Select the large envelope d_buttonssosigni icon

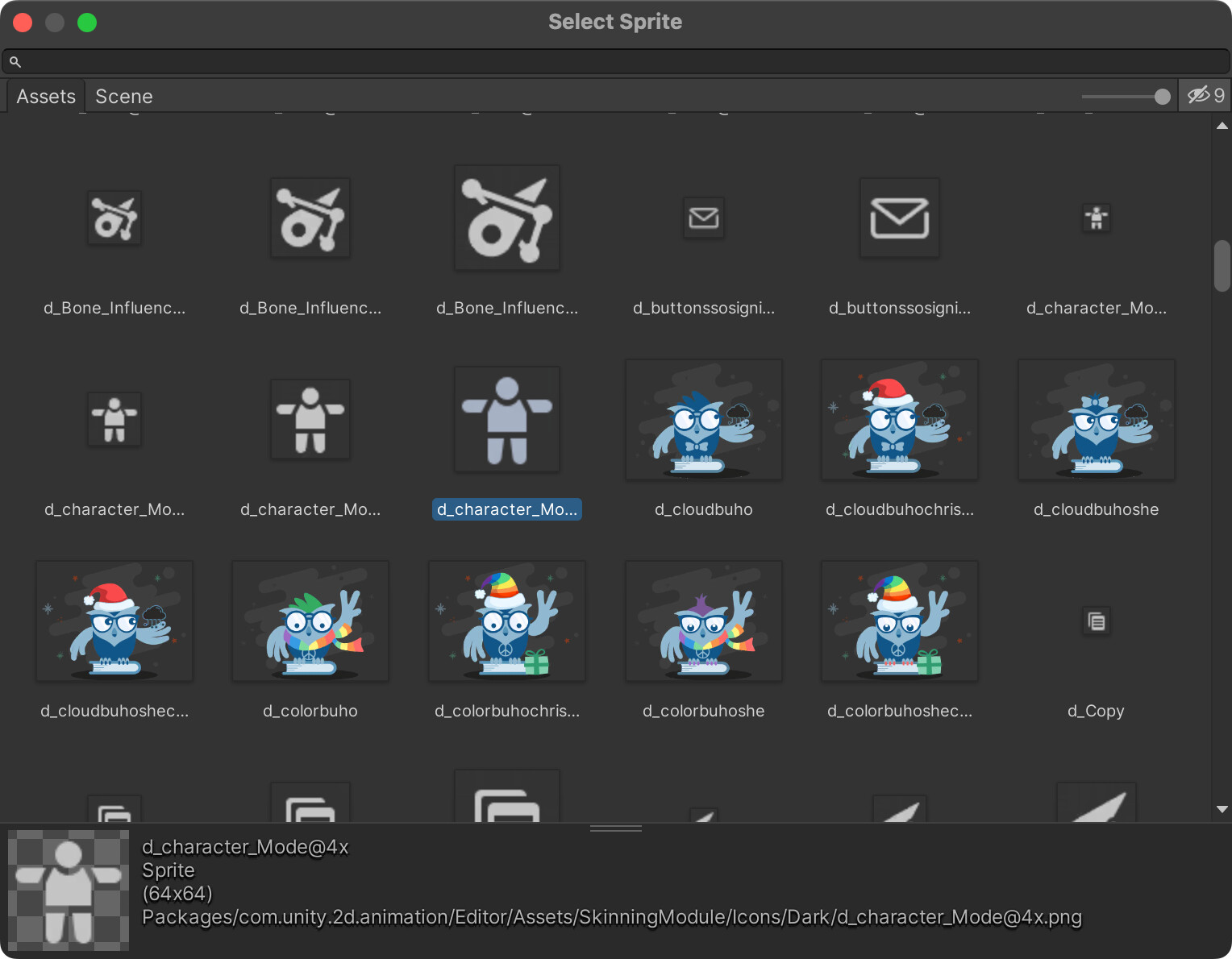899,218
